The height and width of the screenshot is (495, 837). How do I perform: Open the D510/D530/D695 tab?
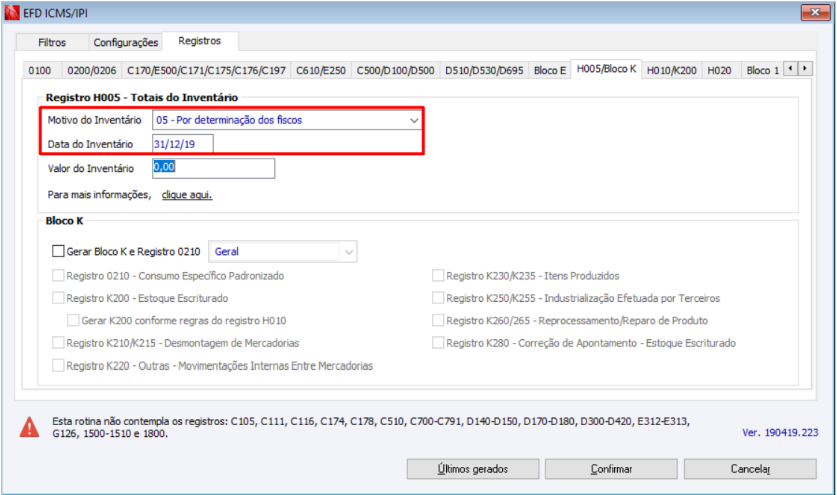(x=484, y=70)
